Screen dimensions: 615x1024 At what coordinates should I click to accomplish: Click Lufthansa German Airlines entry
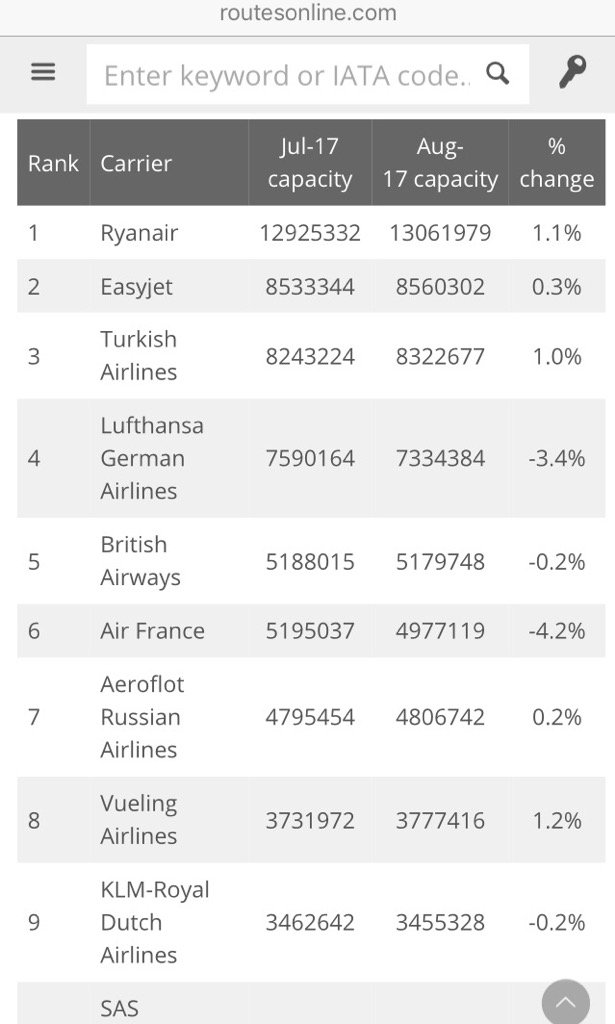coord(151,458)
